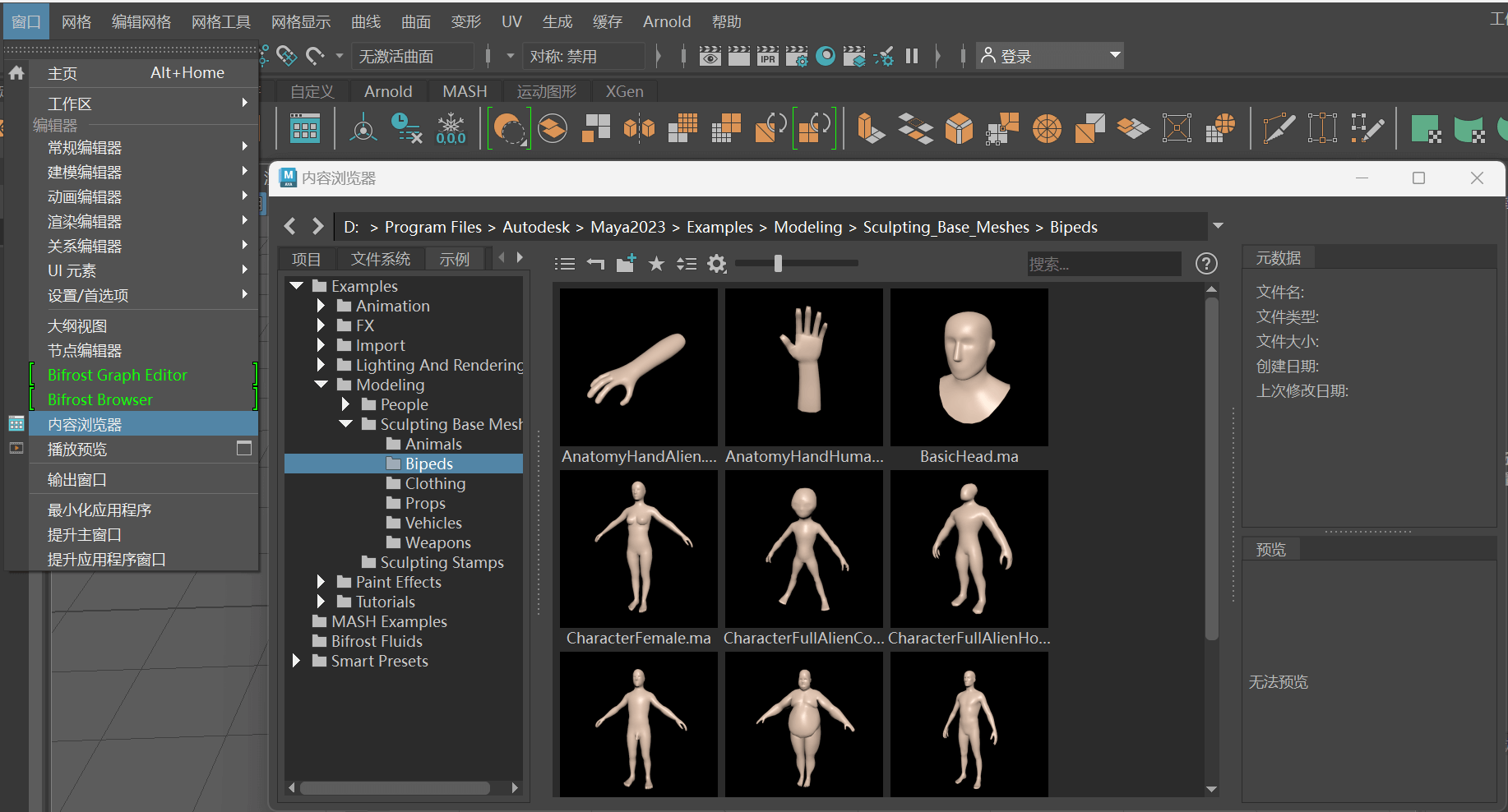Screen dimensions: 1508x812
Task: Go back with the left navigation arrow
Action: [x=289, y=226]
